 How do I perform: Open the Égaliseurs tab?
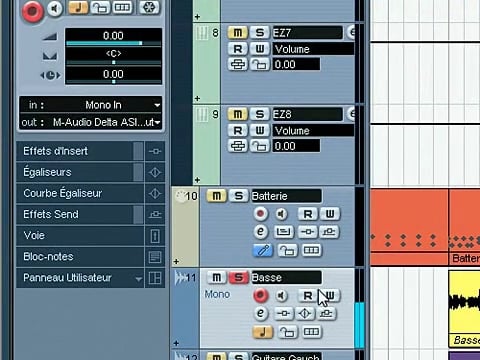point(80,172)
